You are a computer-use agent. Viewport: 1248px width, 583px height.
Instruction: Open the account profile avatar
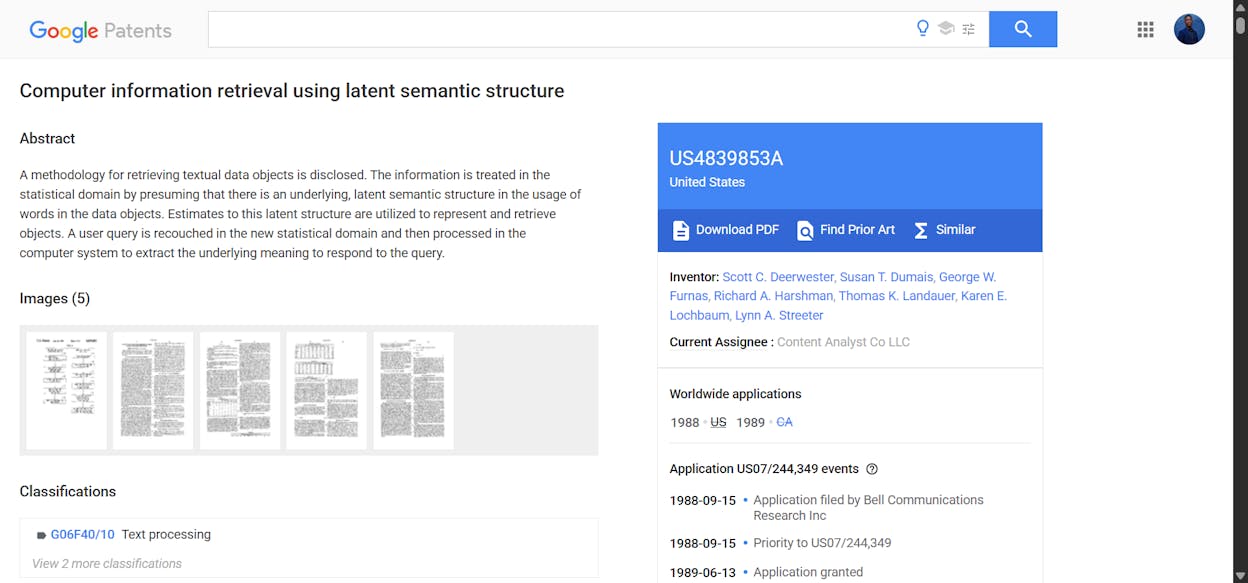click(1189, 29)
